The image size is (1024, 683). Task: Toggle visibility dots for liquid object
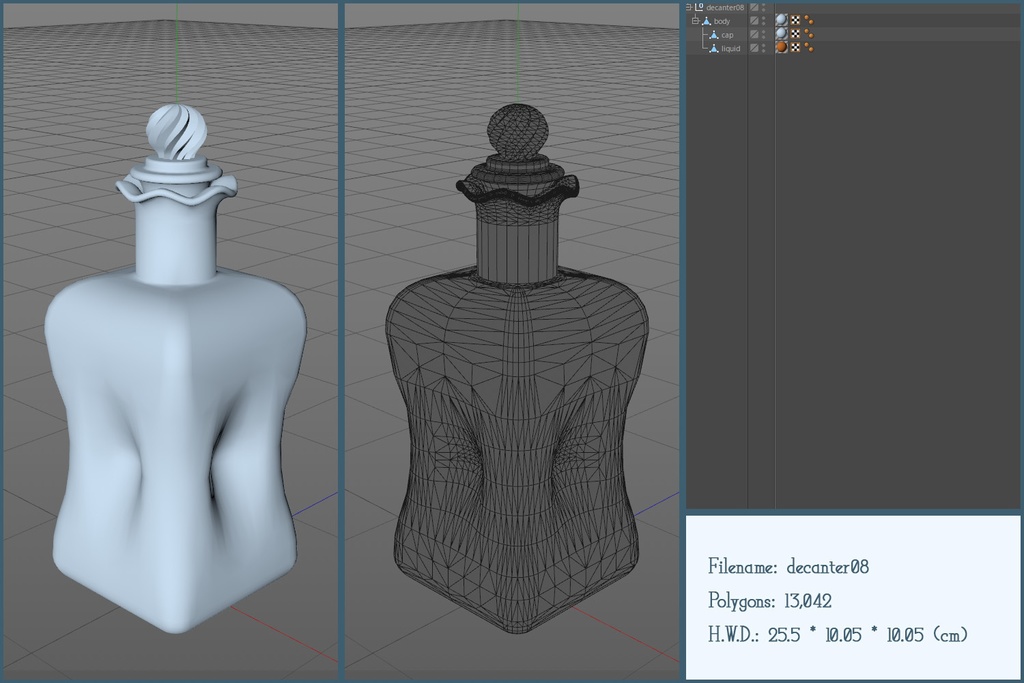[x=763, y=48]
